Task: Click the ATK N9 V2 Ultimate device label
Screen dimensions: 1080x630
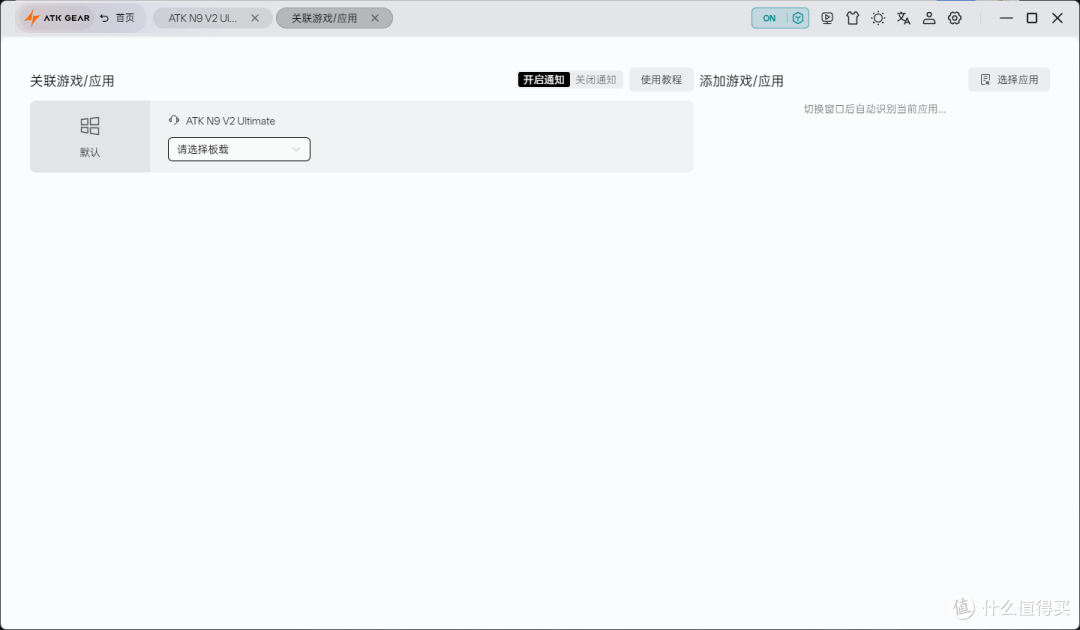Action: tap(230, 121)
